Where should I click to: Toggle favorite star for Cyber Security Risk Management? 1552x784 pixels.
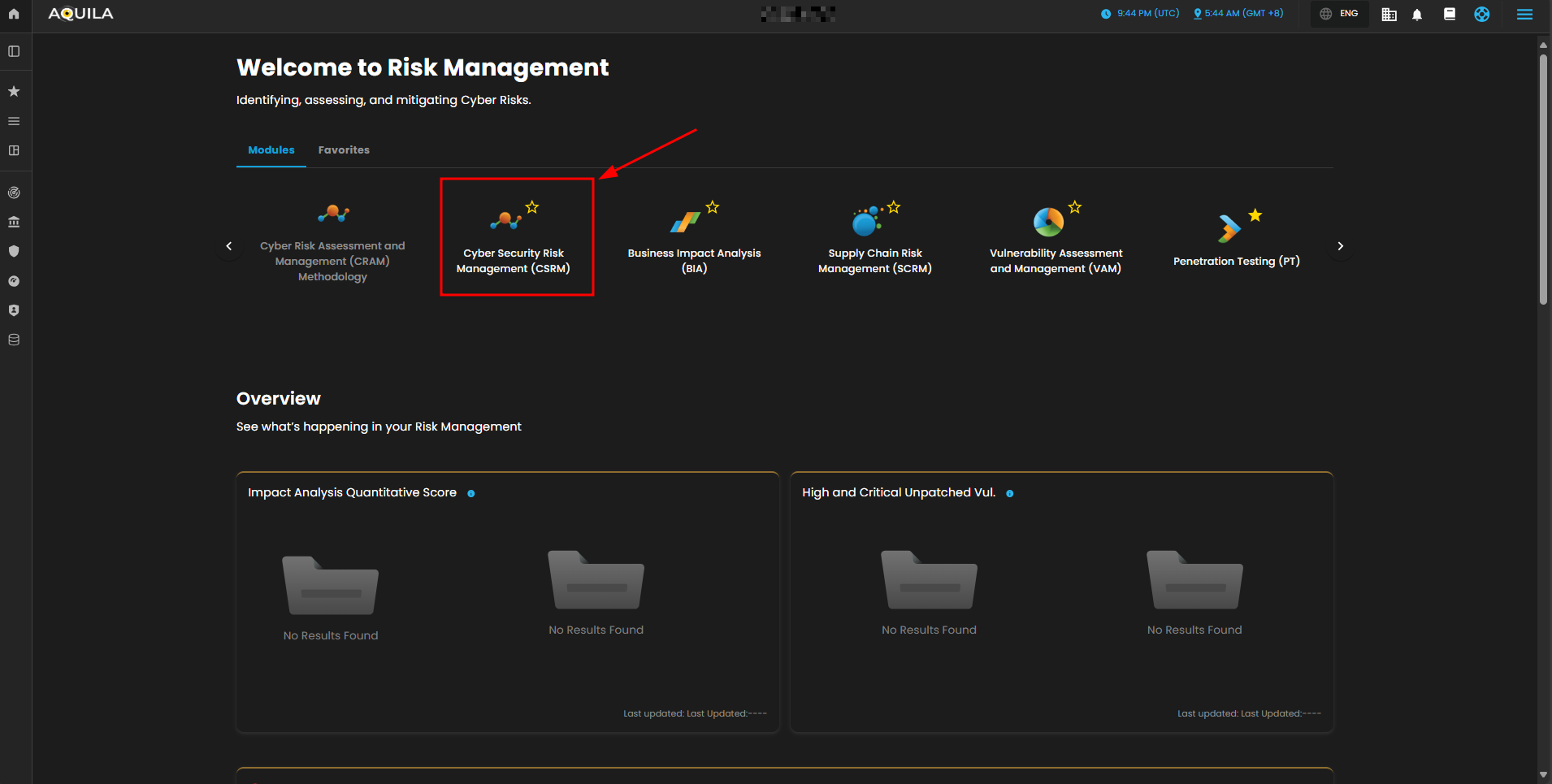coord(532,207)
